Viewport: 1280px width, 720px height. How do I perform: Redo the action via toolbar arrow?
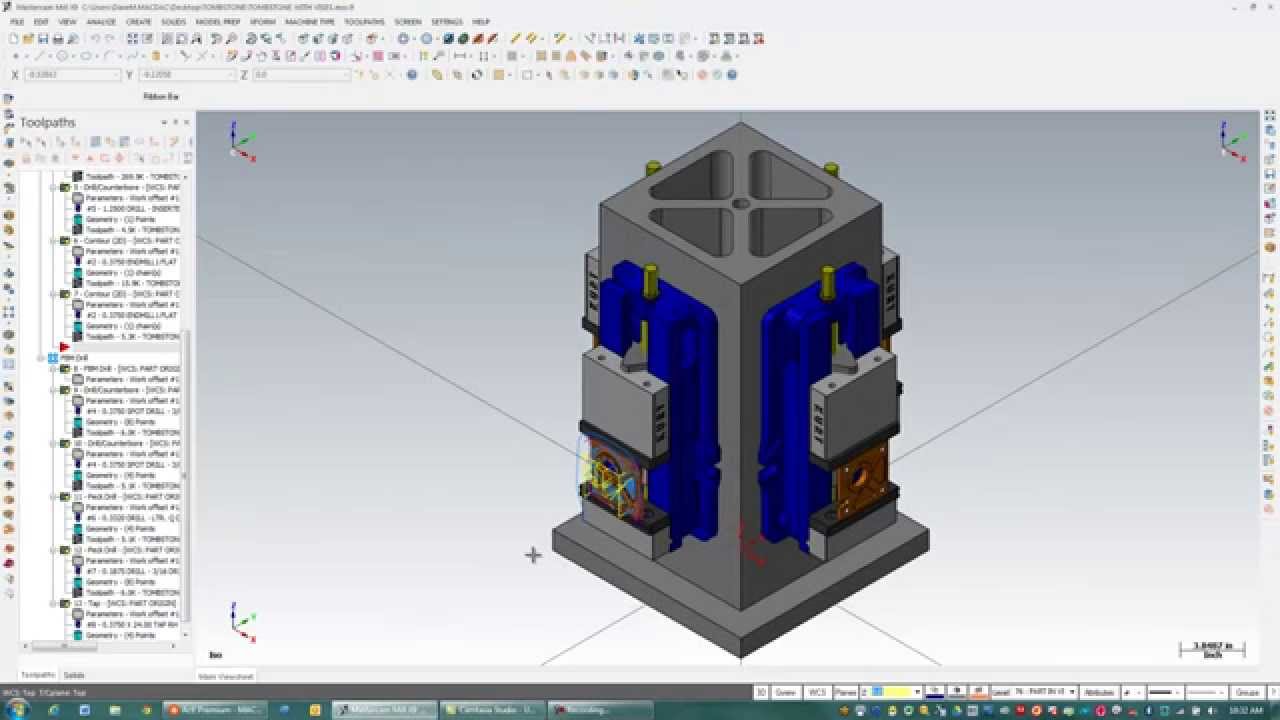[109, 39]
